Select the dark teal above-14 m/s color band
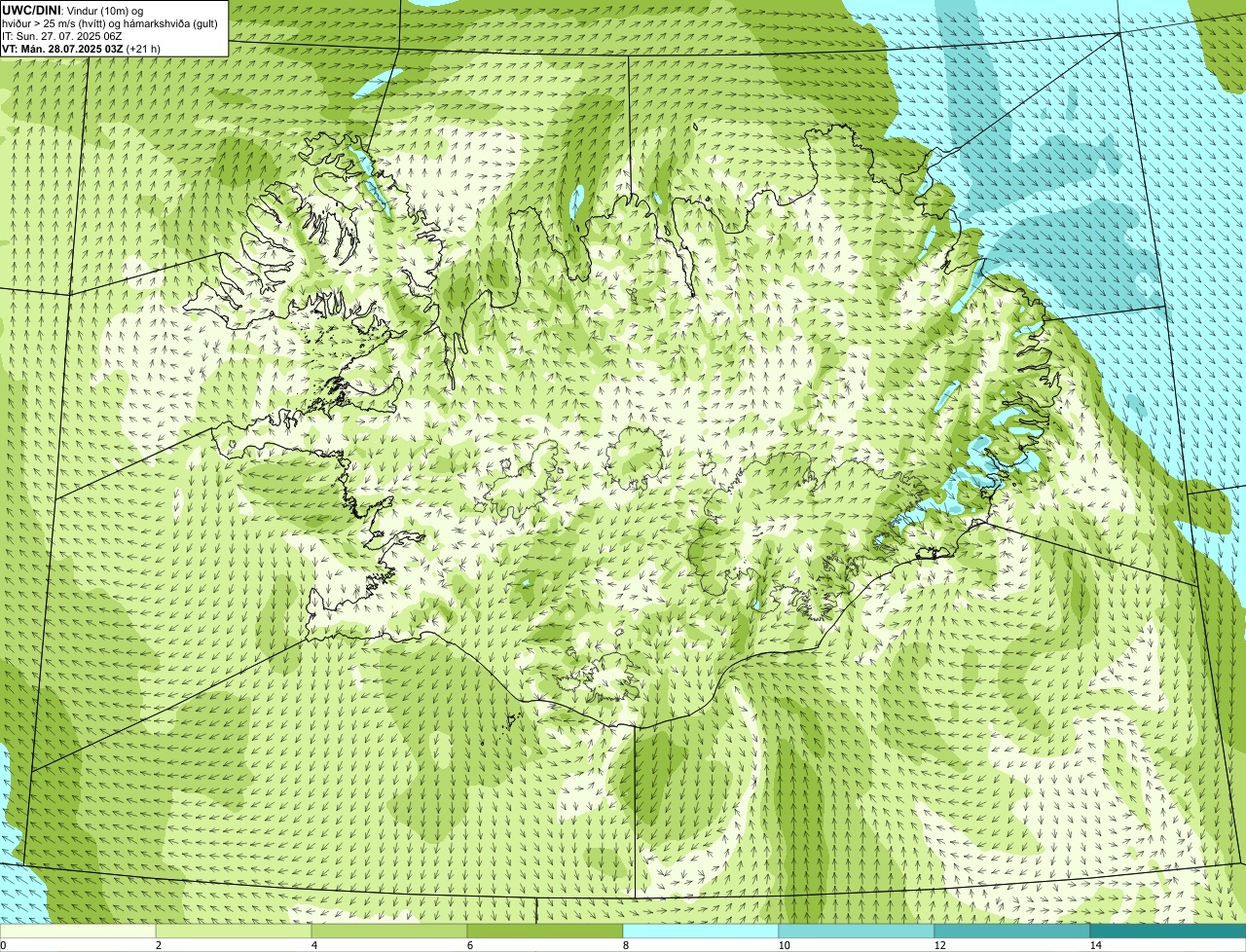The width and height of the screenshot is (1246, 952). [1168, 932]
